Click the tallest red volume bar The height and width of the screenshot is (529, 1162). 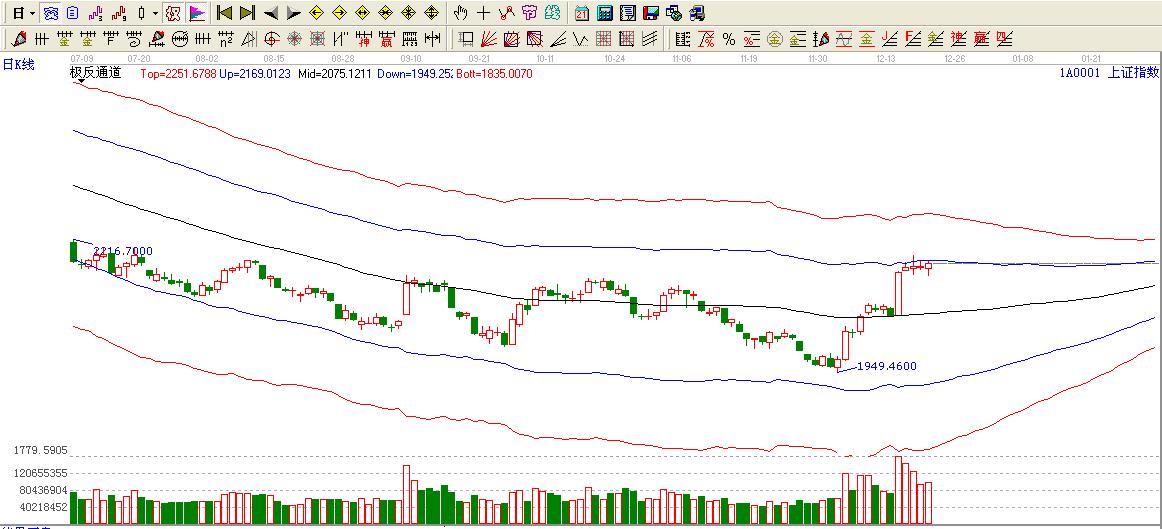[x=898, y=490]
